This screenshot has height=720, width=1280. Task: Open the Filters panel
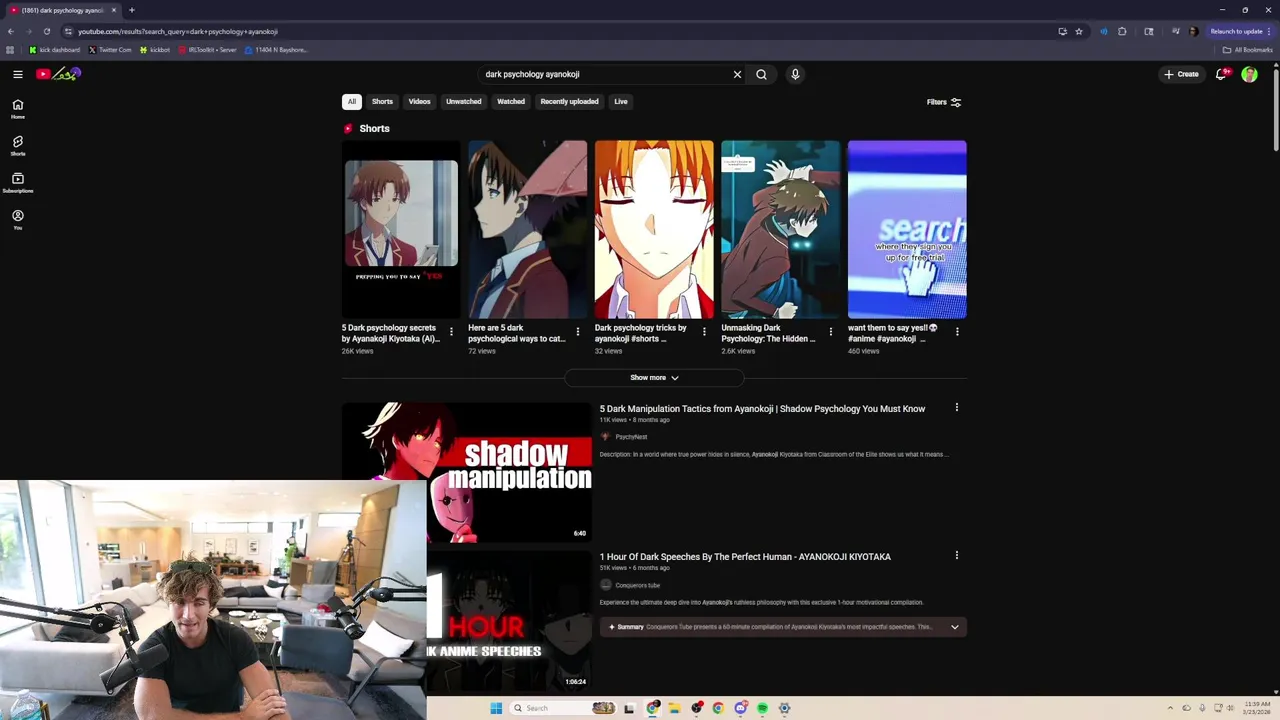(944, 102)
